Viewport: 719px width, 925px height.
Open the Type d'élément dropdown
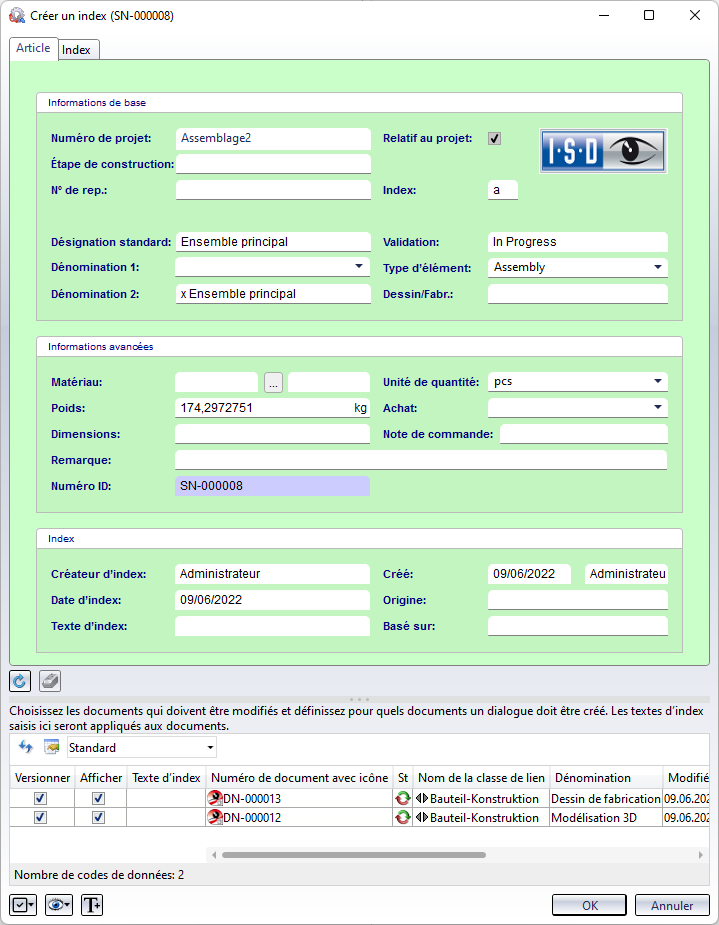pos(658,267)
